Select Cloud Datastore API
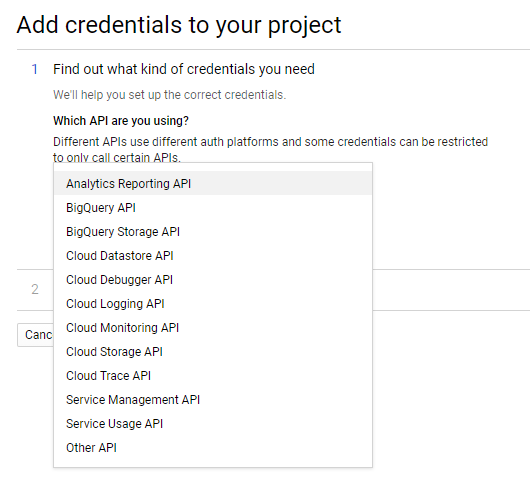Image resolution: width=530 pixels, height=482 pixels. point(213,256)
